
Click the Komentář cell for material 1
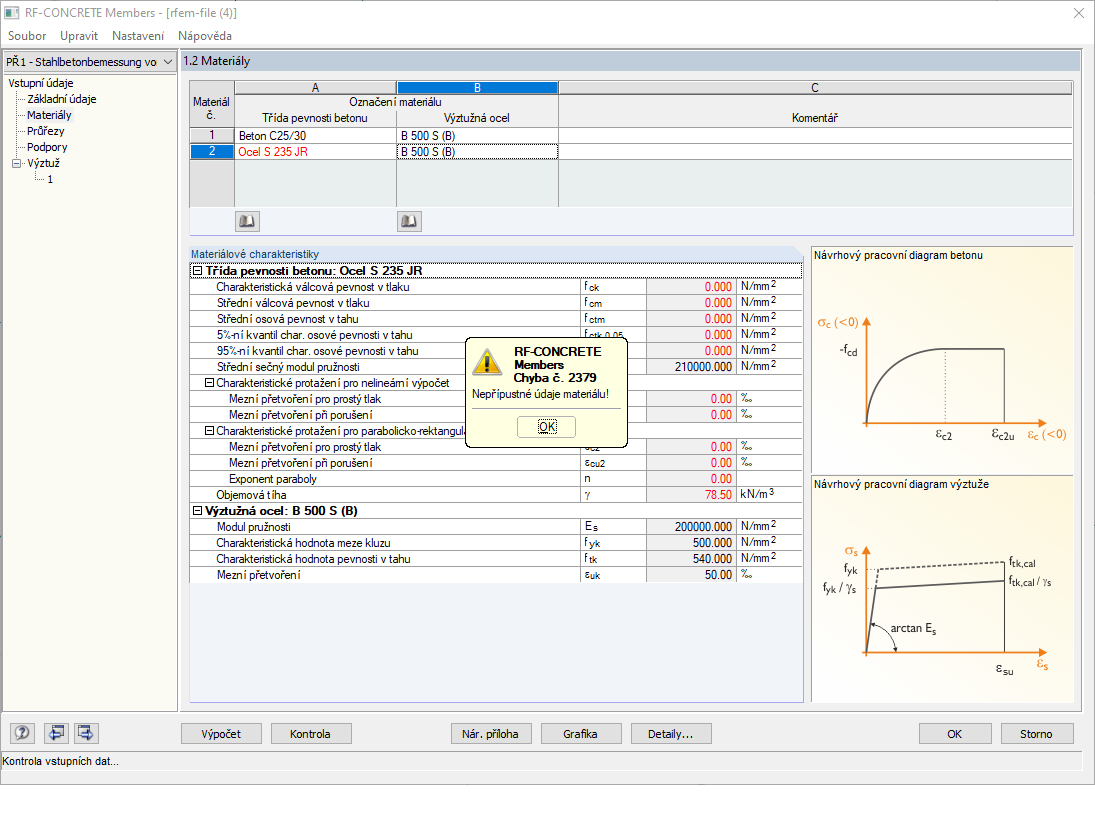tap(815, 135)
